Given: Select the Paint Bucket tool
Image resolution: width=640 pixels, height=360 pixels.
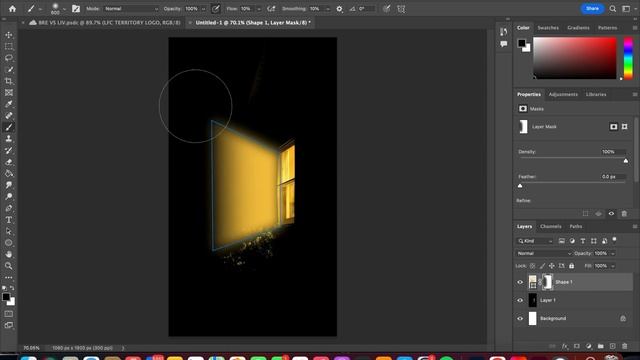Looking at the screenshot, I should 9,173.
